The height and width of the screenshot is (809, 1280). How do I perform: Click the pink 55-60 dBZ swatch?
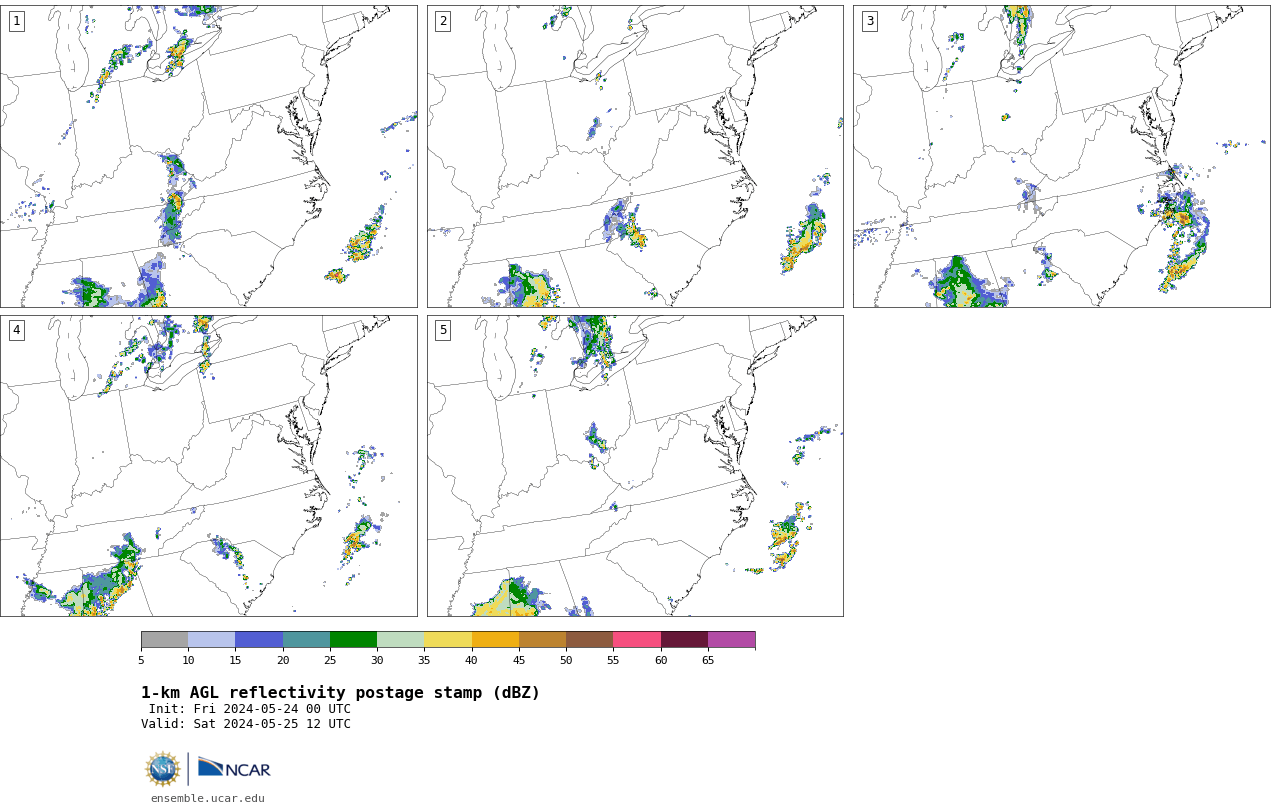pos(637,640)
